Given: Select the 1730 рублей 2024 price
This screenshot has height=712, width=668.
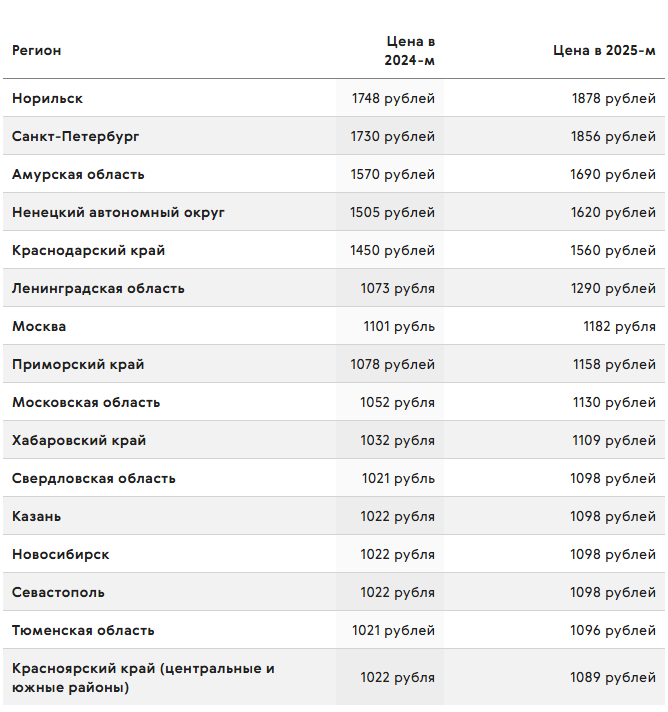Looking at the screenshot, I should 392,136.
